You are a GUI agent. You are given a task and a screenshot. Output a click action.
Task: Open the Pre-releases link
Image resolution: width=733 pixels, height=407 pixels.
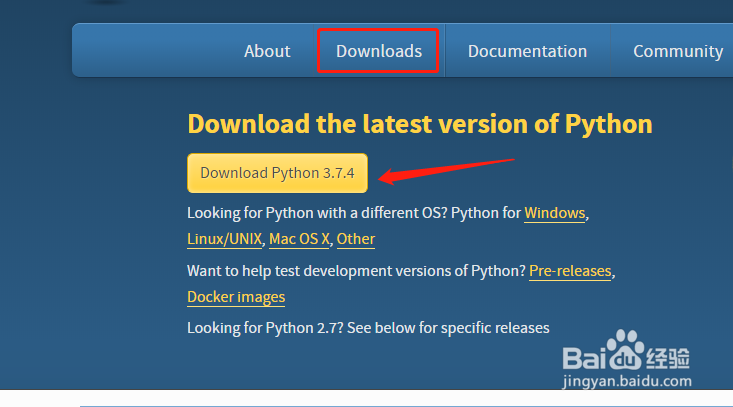(x=570, y=271)
